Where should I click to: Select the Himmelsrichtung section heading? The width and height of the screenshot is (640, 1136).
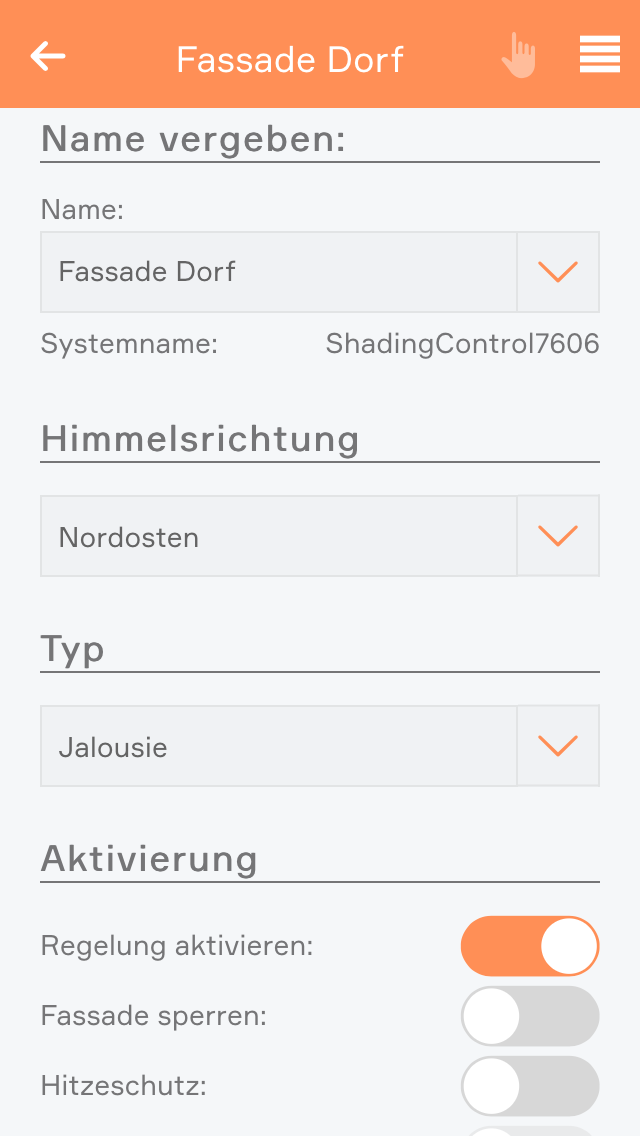click(x=200, y=439)
